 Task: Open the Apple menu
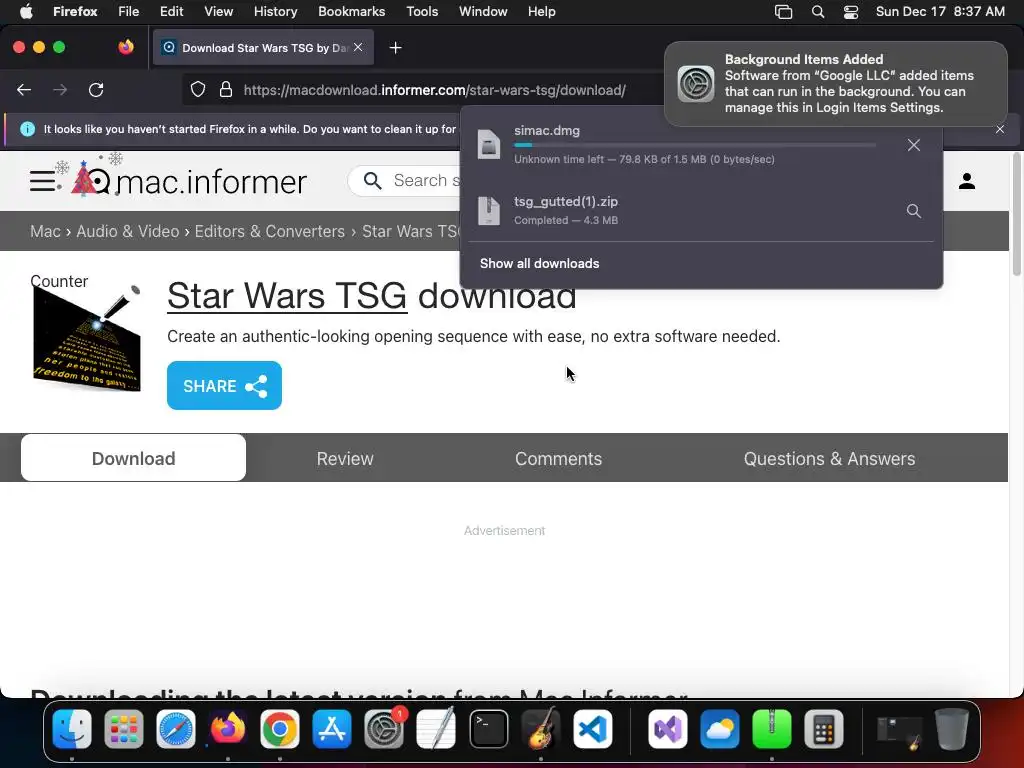click(26, 11)
